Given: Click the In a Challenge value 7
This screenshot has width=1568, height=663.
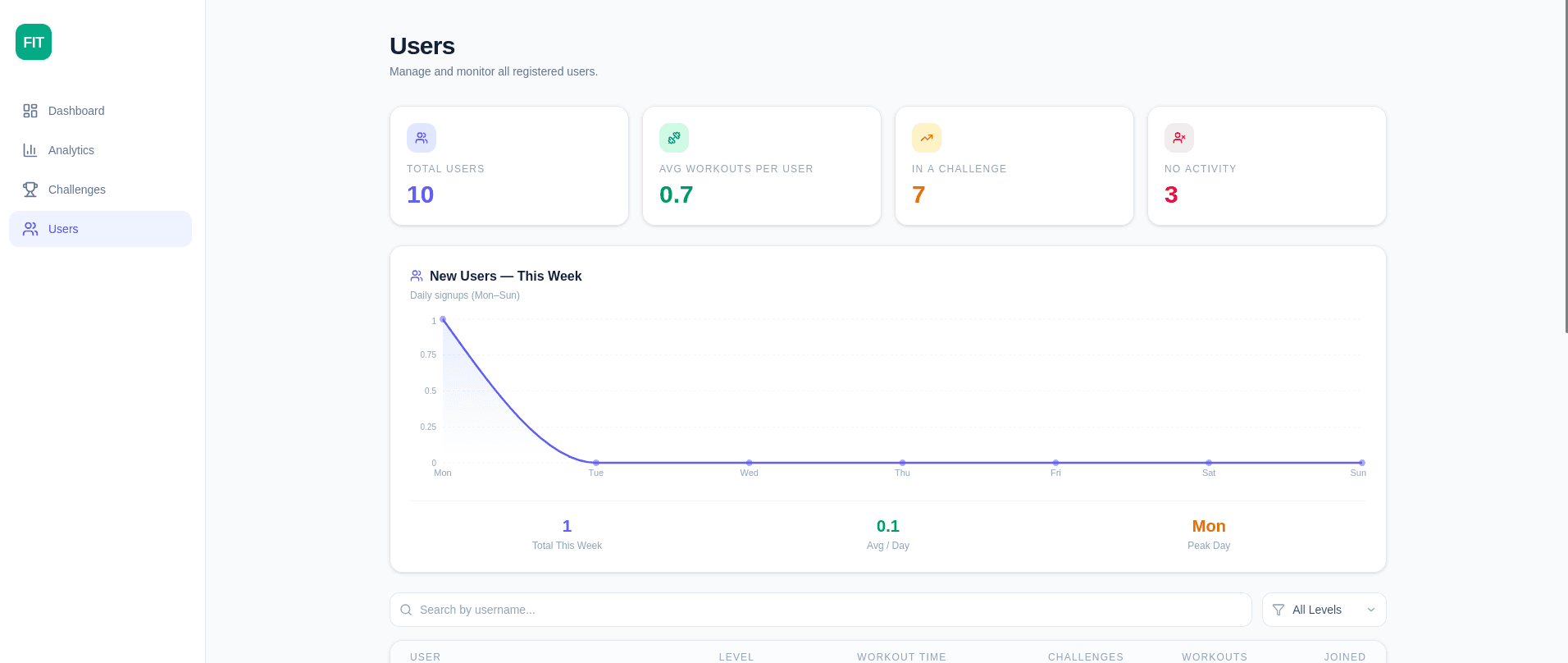Looking at the screenshot, I should (918, 194).
